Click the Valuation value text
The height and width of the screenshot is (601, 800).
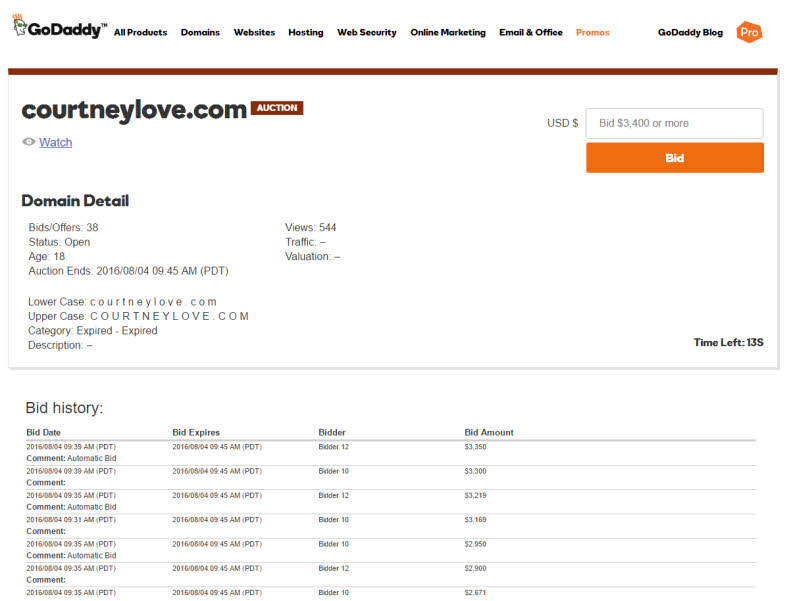click(x=312, y=256)
